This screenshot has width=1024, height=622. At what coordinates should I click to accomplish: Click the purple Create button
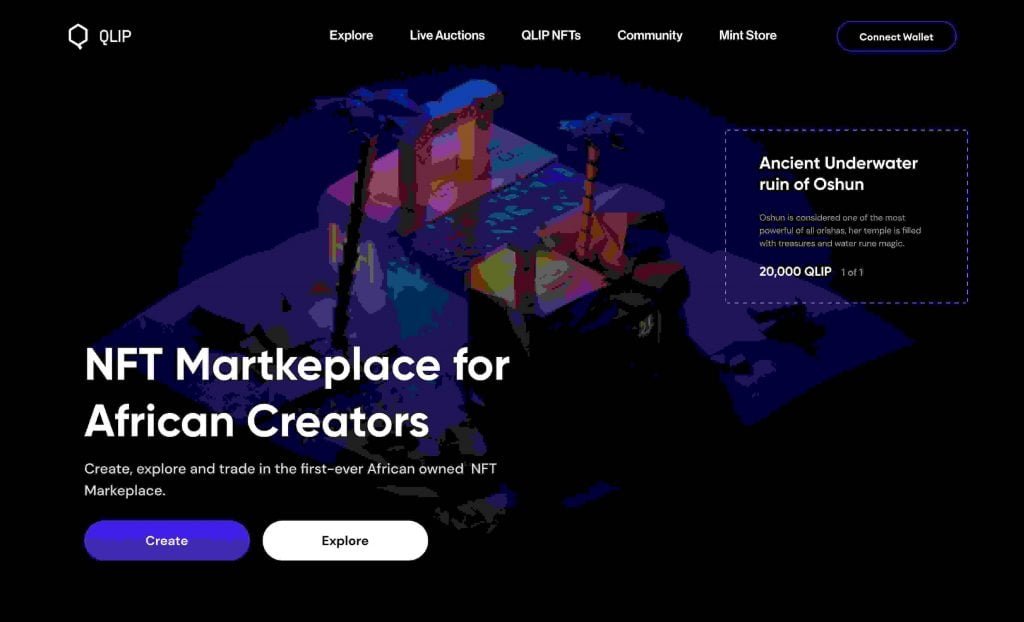(x=167, y=540)
